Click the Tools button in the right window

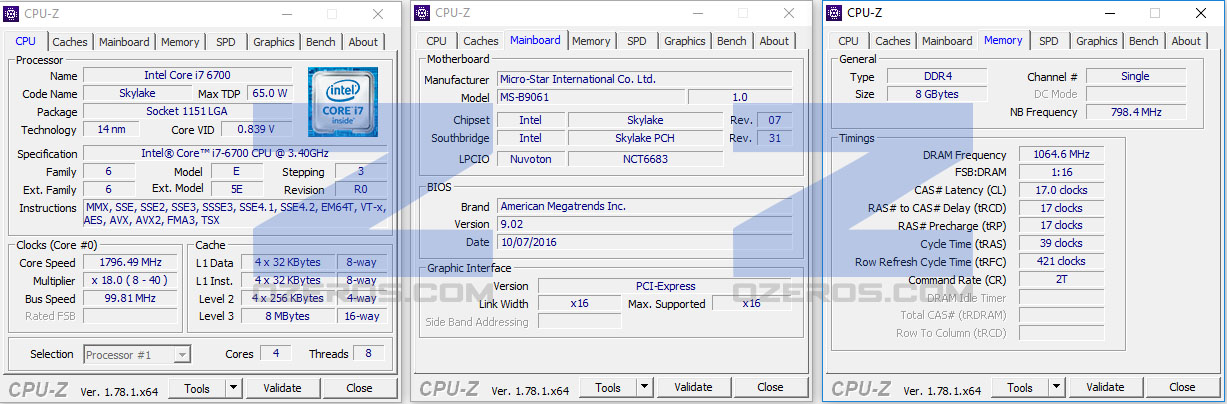pyautogui.click(x=1020, y=387)
